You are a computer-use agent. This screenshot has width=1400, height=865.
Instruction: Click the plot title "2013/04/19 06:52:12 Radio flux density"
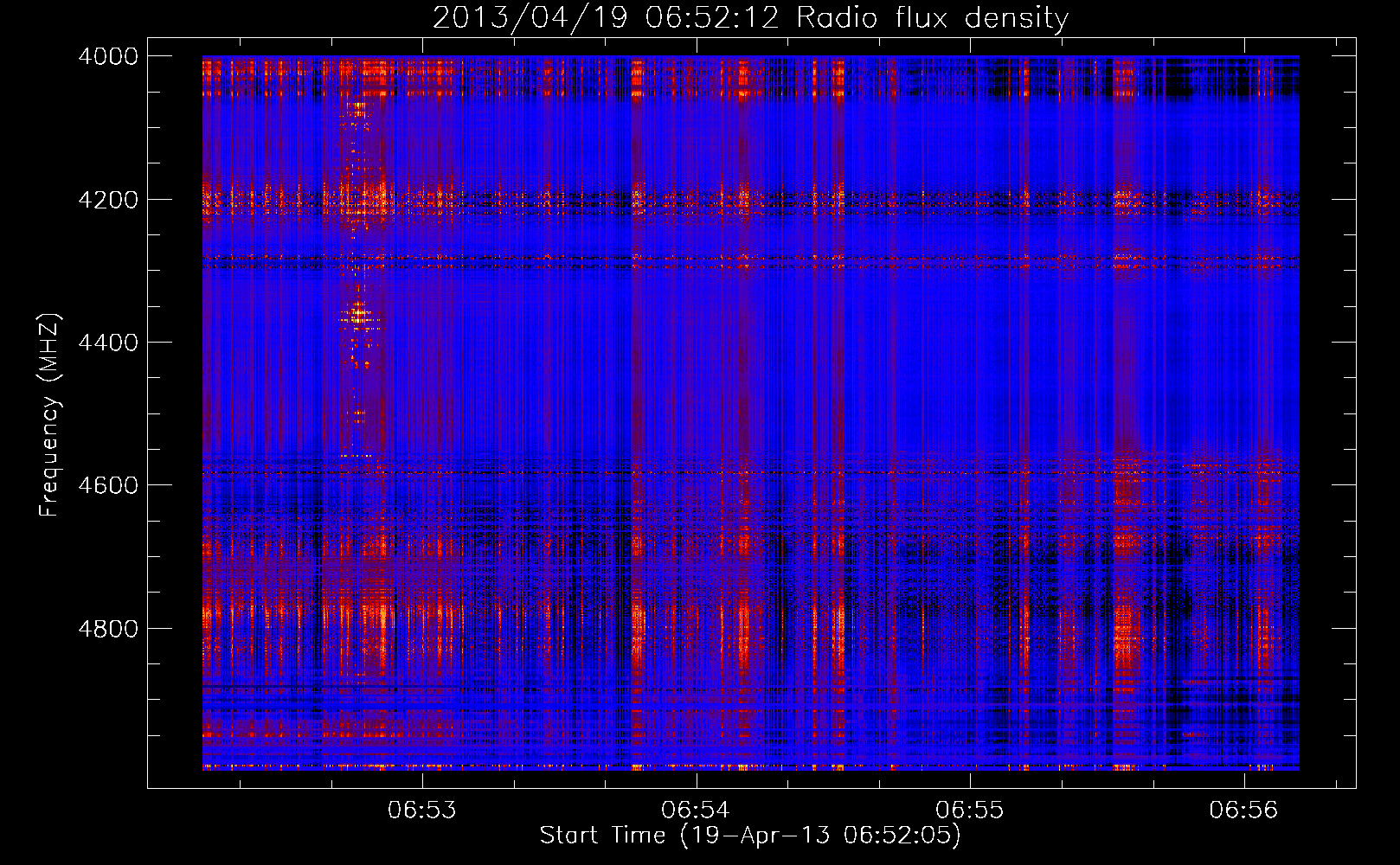[x=750, y=18]
